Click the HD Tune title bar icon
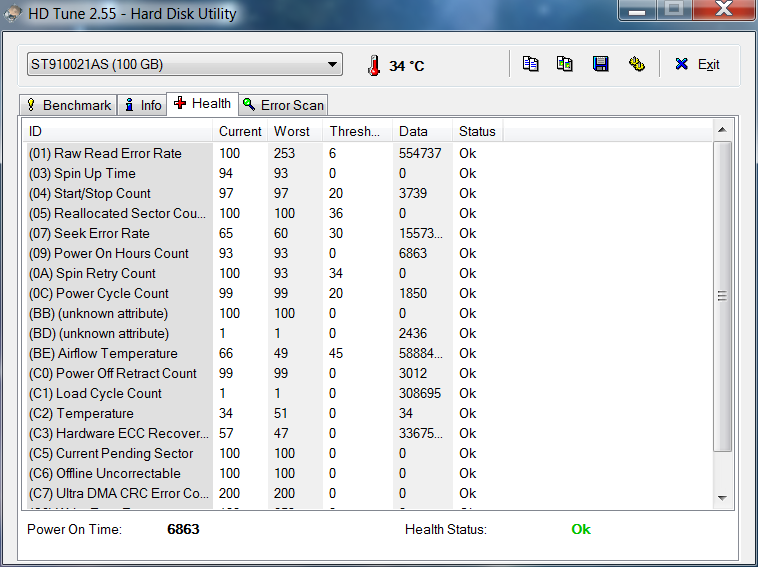Viewport: 758px width, 567px height. [12, 13]
